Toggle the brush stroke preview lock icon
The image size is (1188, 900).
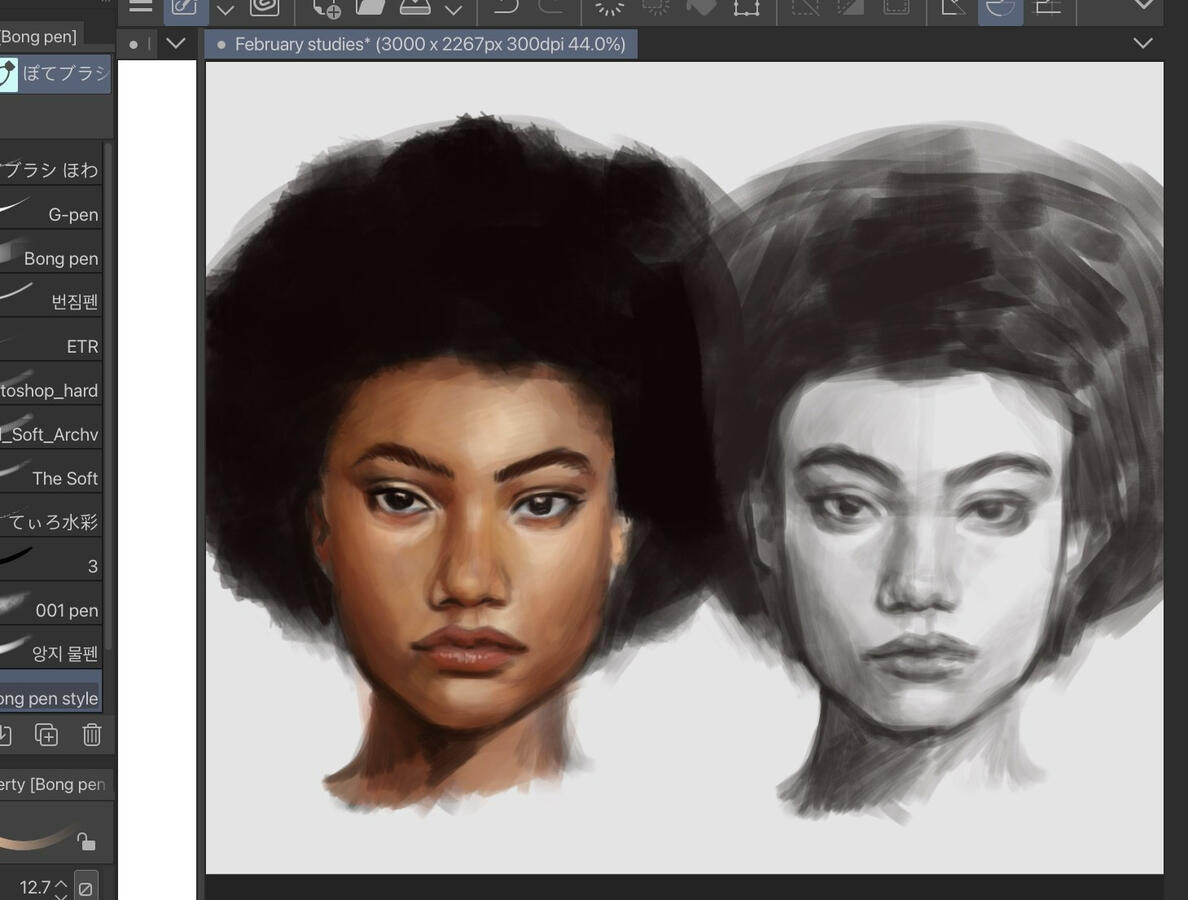[87, 842]
